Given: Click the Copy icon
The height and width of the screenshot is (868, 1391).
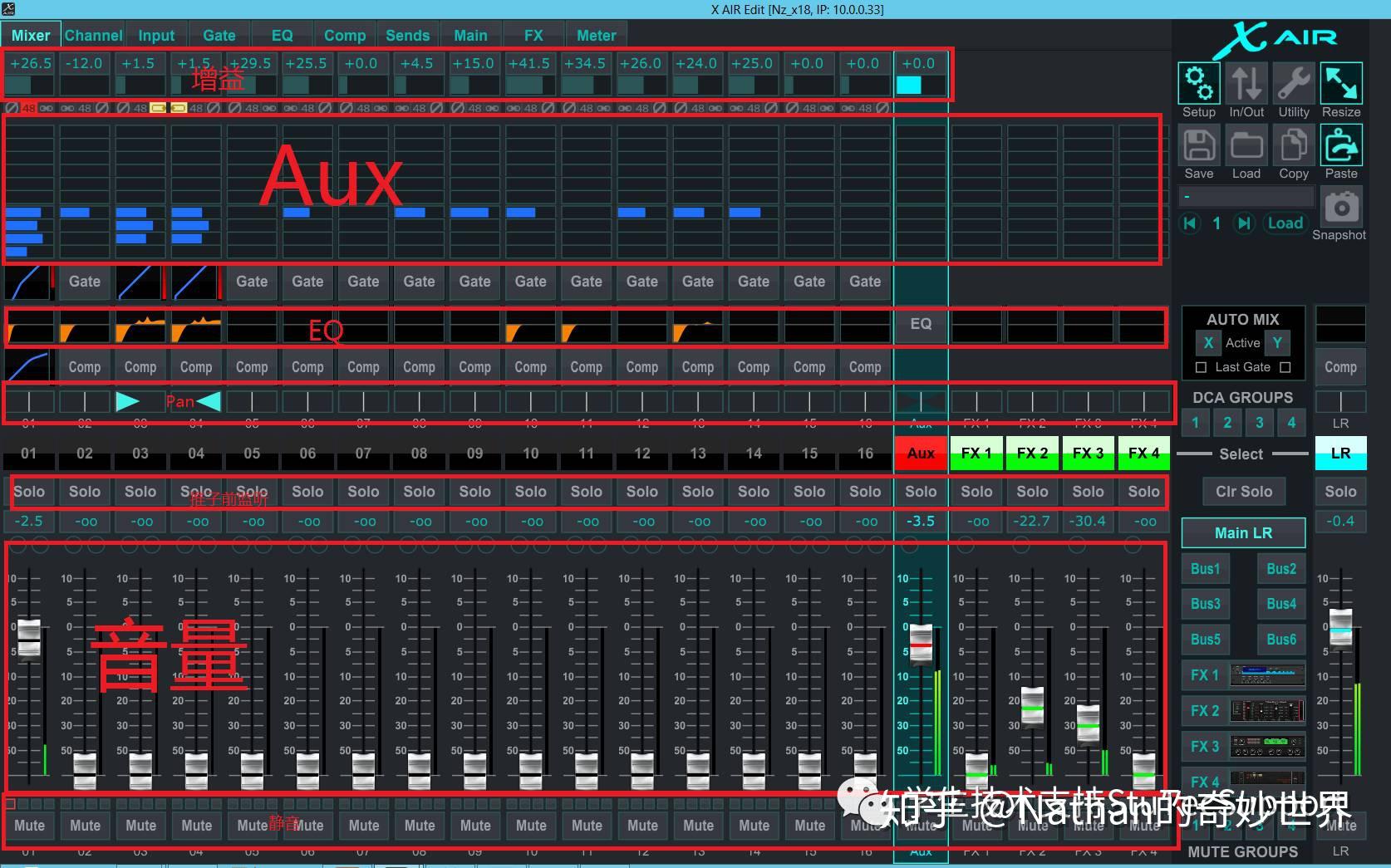Looking at the screenshot, I should pos(1294,145).
